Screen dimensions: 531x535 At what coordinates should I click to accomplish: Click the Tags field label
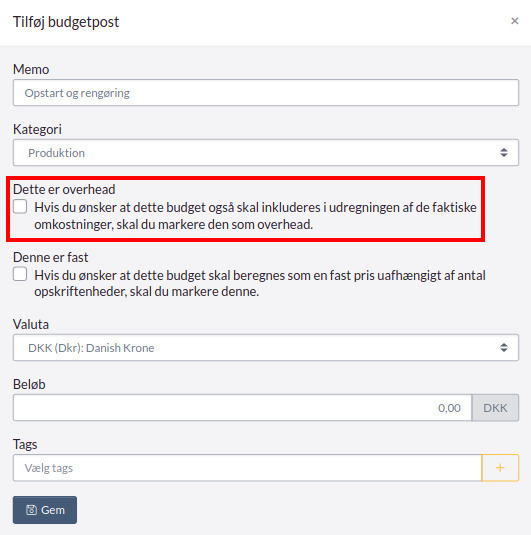click(x=25, y=445)
